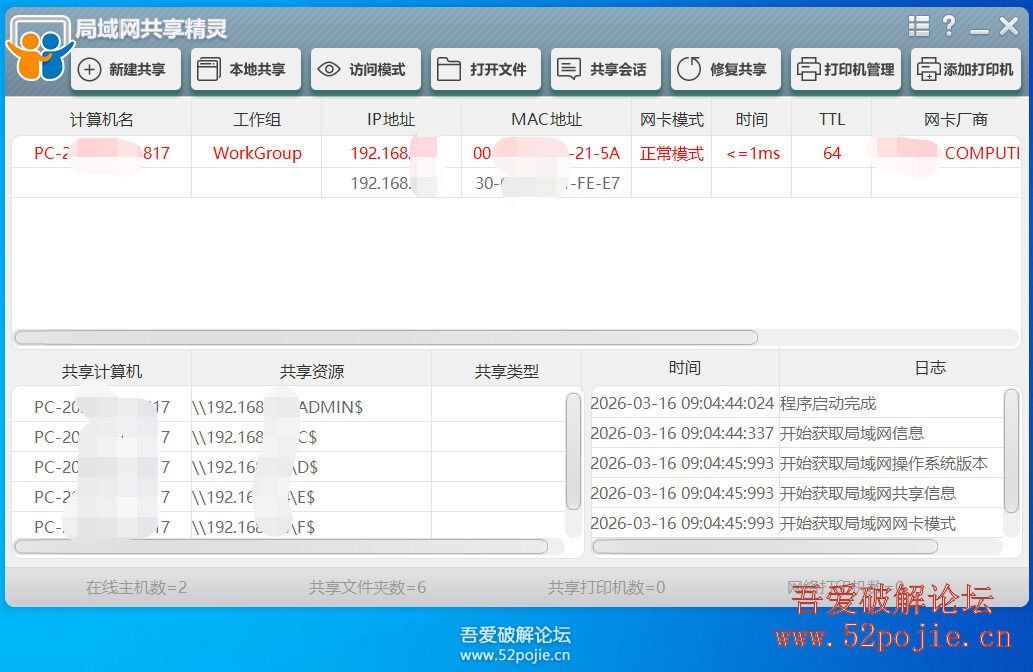Select the ADMIN$ shared resource entry
The height and width of the screenshot is (672, 1033).
(290, 406)
